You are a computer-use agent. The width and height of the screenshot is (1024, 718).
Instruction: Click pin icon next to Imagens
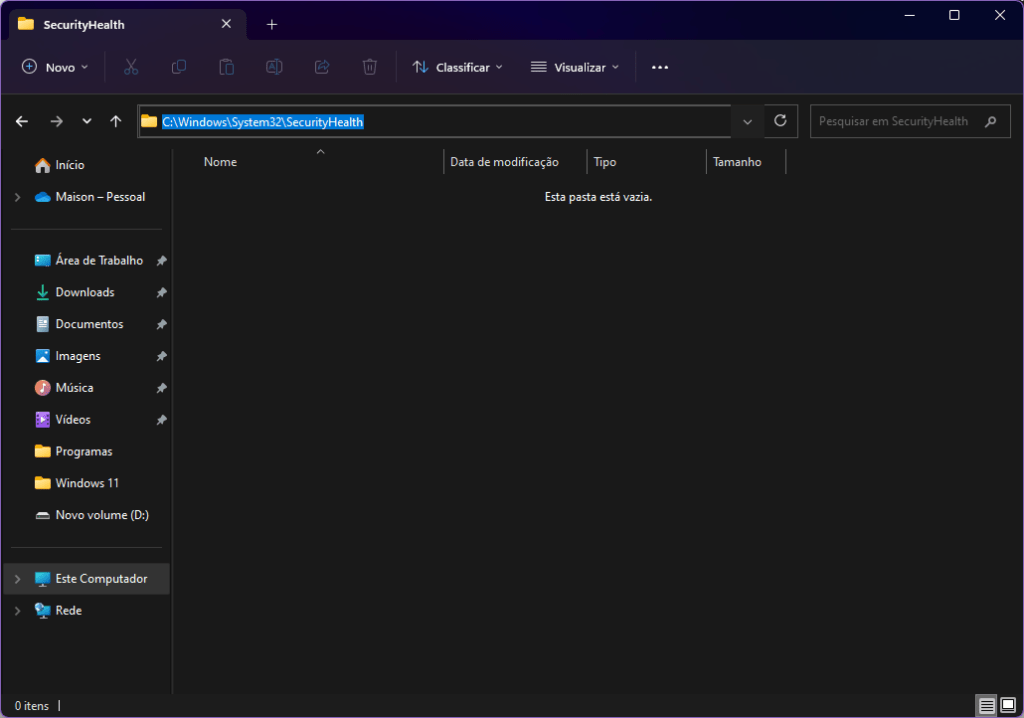coord(161,357)
